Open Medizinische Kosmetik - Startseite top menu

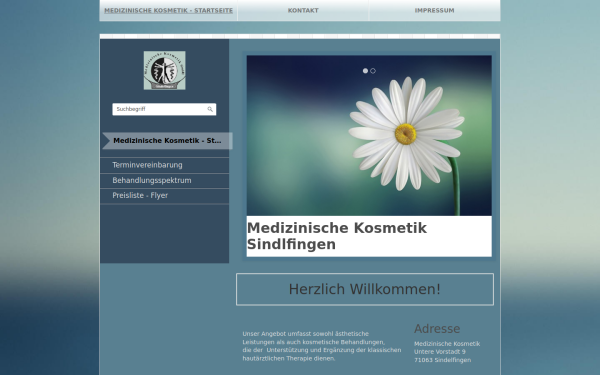pyautogui.click(x=168, y=10)
